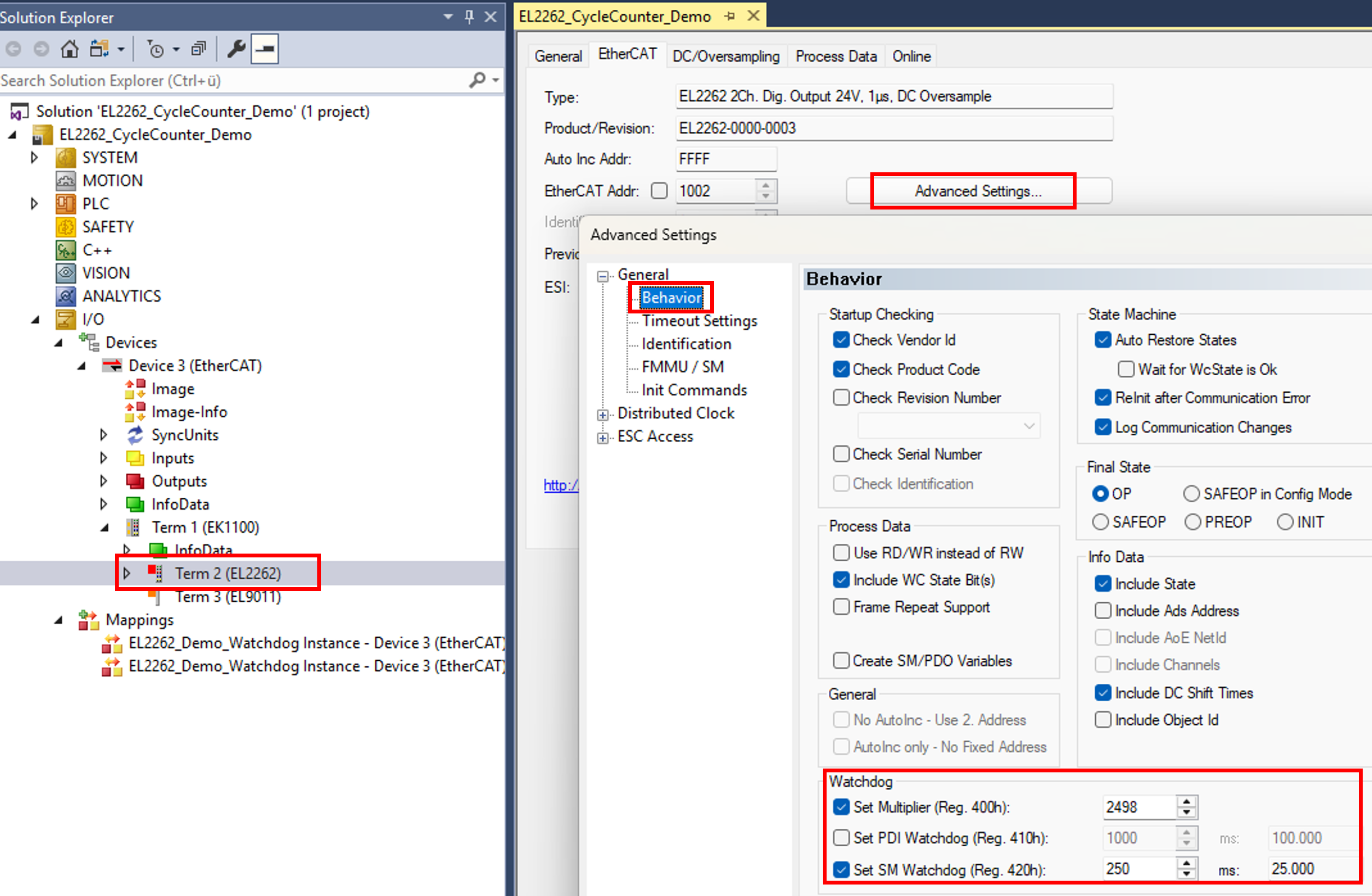1372x896 pixels.
Task: Select the SAFEOP final state radio button
Action: (1102, 522)
